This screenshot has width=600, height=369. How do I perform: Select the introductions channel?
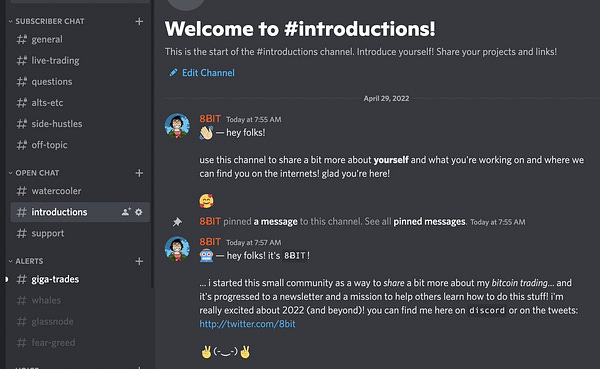(x=80, y=212)
